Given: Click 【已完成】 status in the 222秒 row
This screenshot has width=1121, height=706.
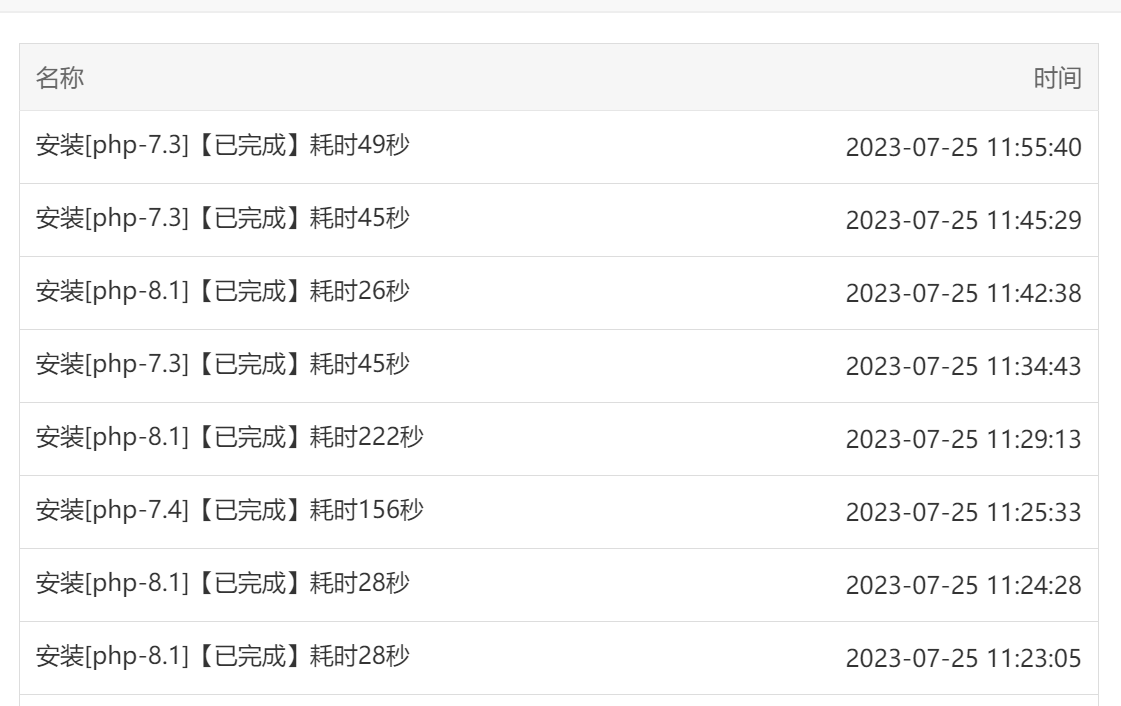Looking at the screenshot, I should (250, 437).
